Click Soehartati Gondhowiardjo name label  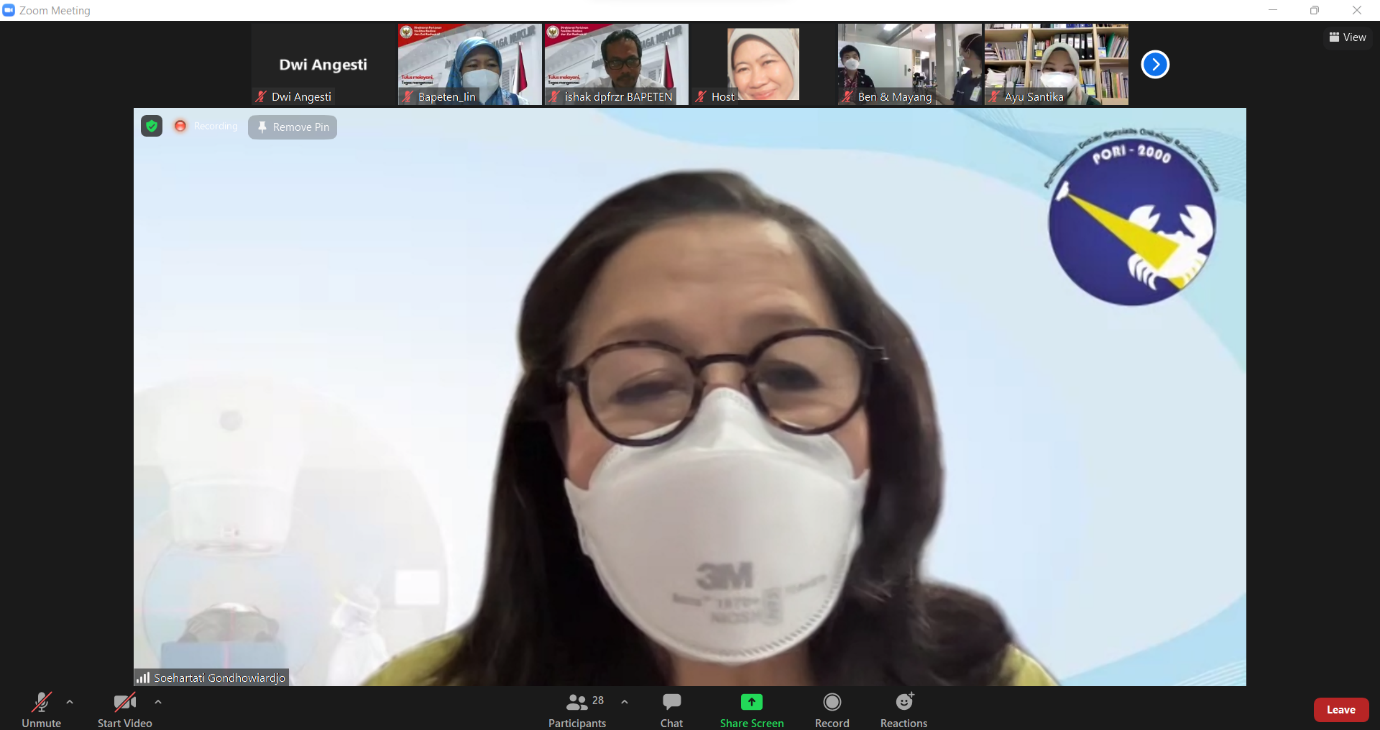coord(220,678)
